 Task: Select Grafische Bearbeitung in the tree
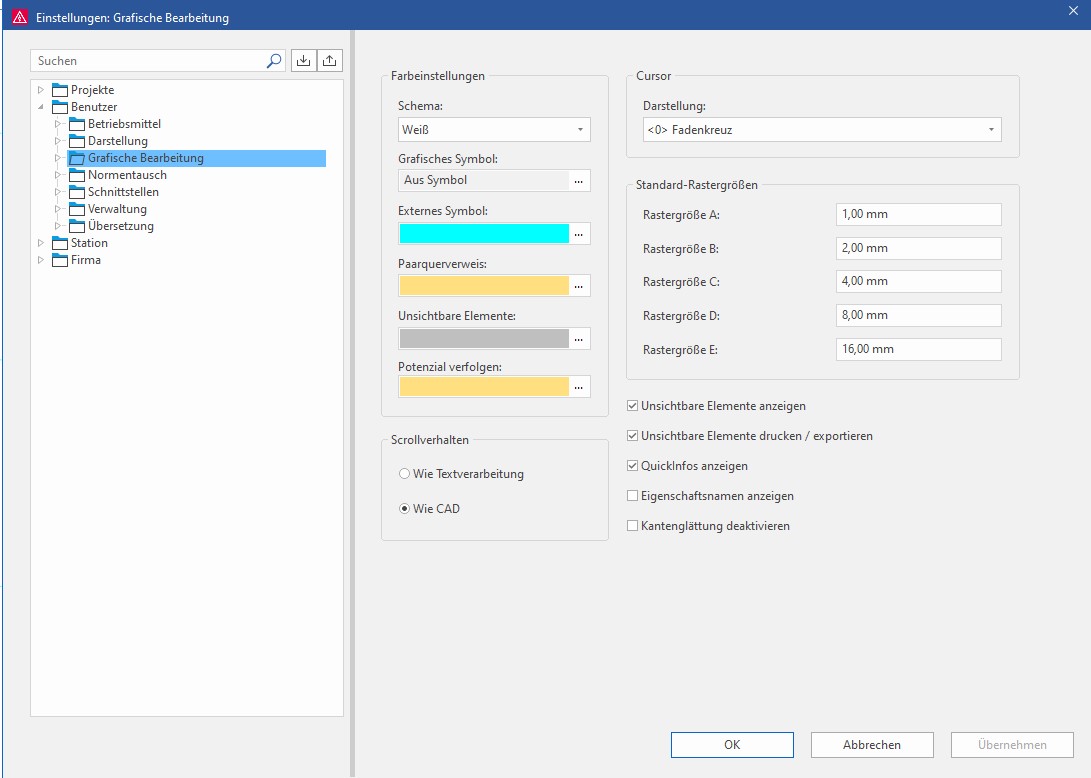click(196, 158)
